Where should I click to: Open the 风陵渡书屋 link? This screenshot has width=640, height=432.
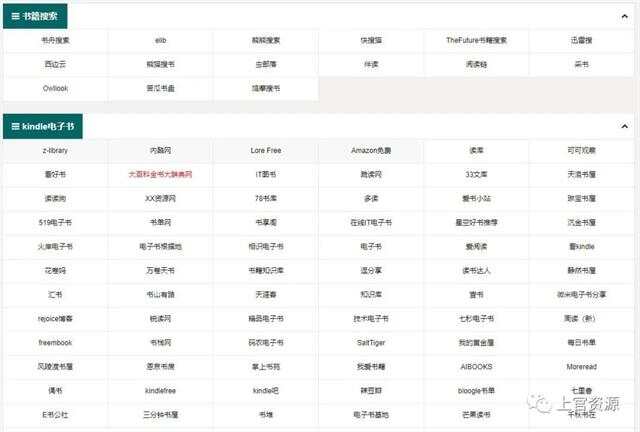[x=56, y=367]
